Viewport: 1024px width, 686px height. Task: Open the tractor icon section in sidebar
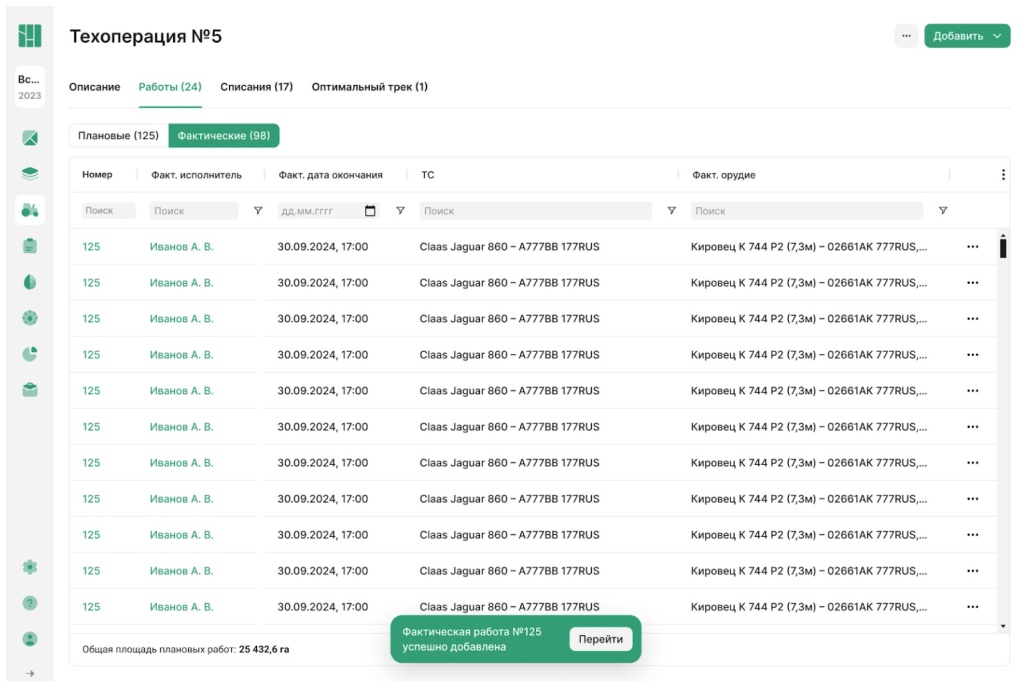[30, 210]
